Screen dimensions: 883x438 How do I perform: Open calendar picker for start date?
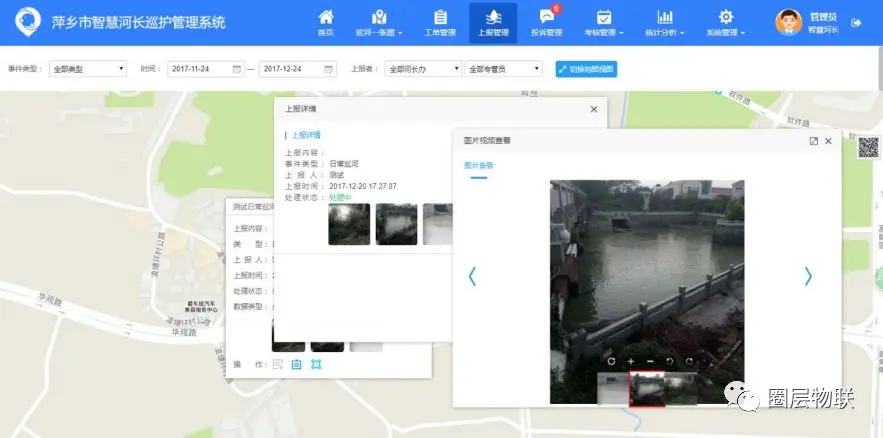[x=237, y=69]
